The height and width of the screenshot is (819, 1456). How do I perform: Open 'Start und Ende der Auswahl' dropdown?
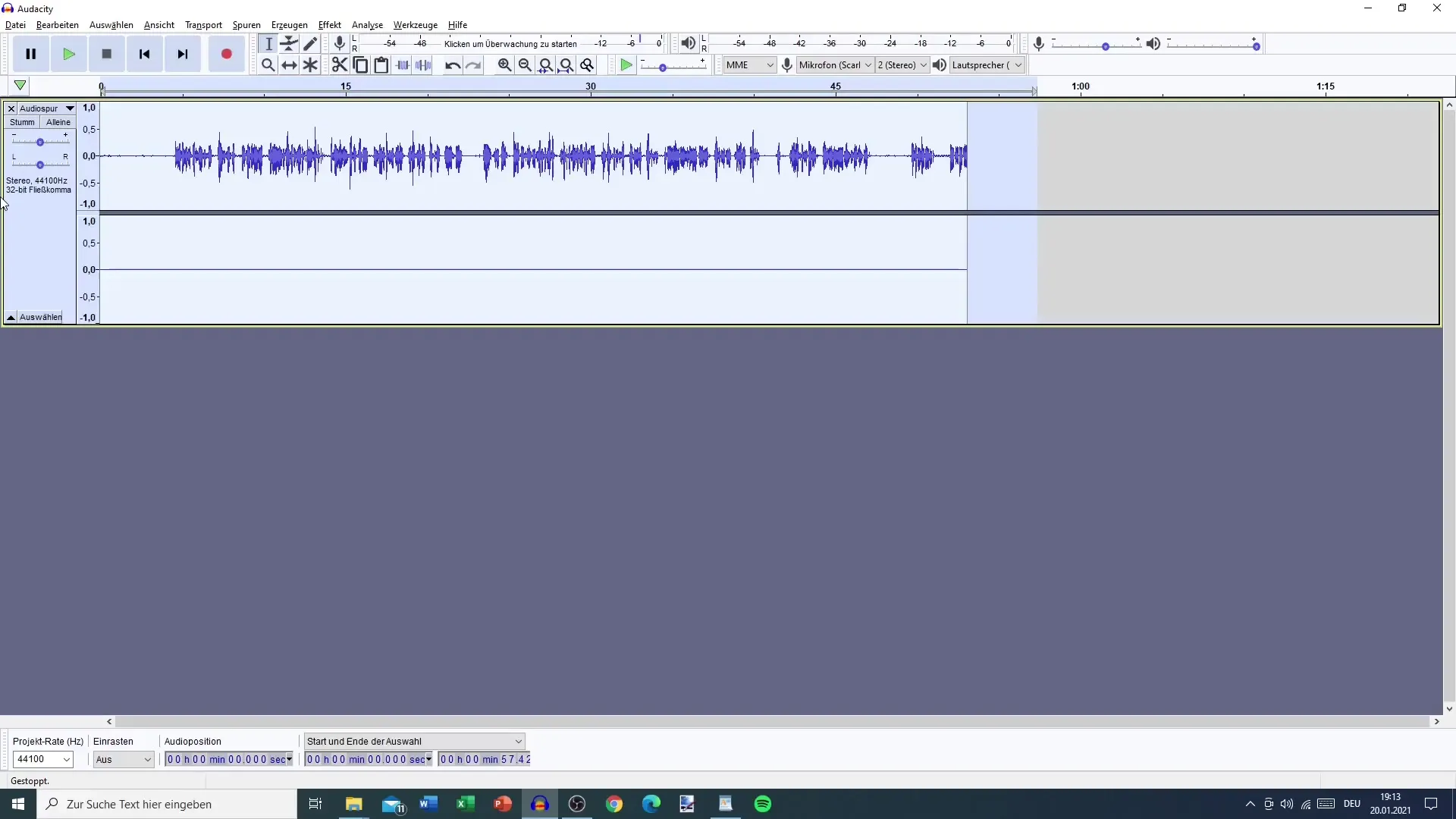click(415, 742)
